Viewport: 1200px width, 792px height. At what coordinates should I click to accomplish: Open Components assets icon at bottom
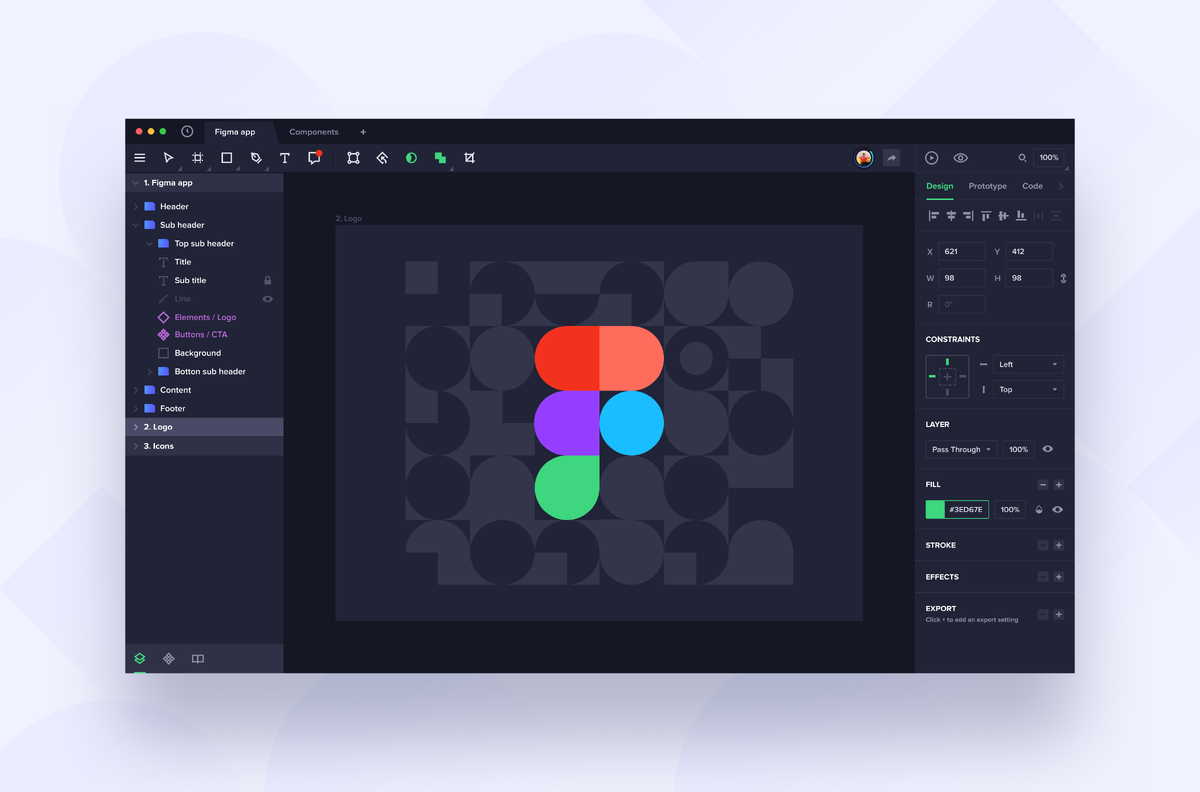click(169, 659)
